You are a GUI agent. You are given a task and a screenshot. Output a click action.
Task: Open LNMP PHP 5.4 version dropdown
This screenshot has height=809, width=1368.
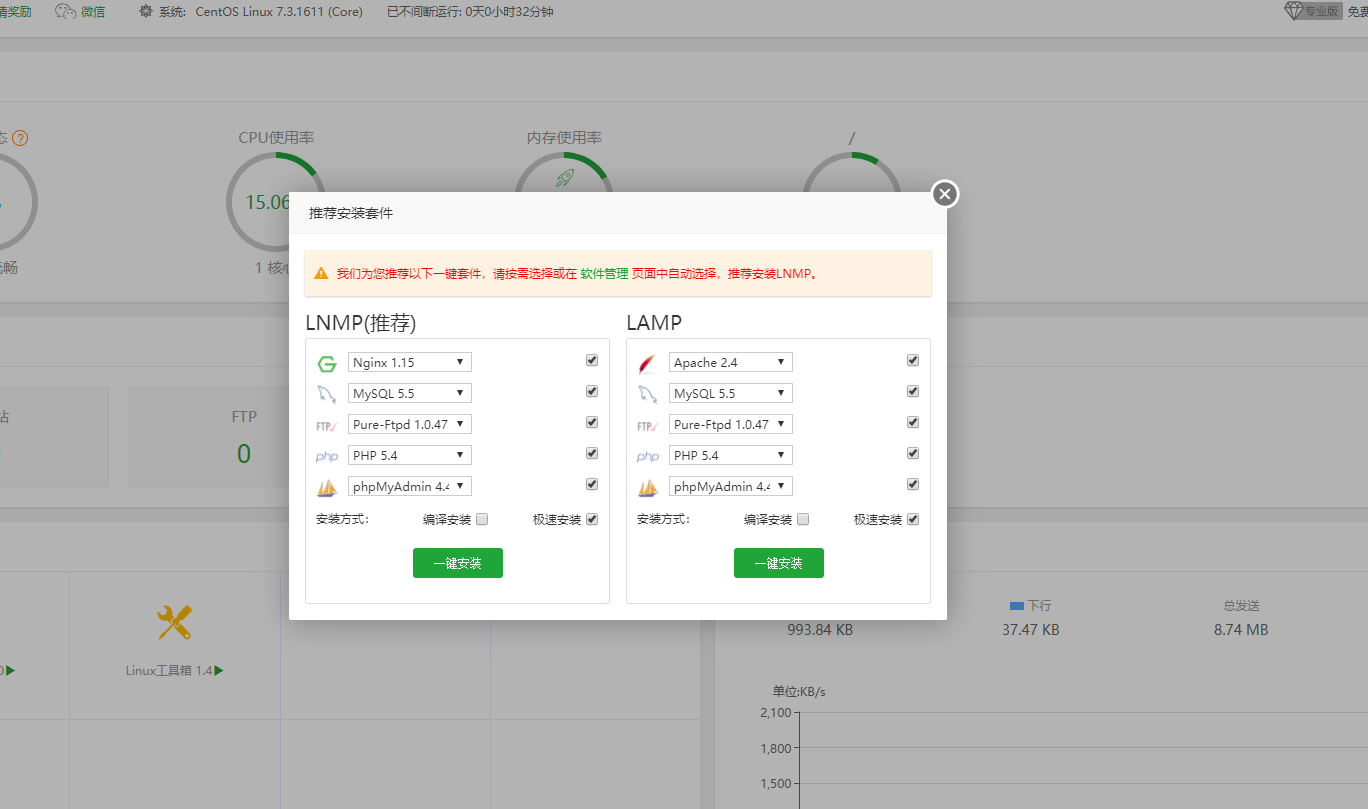point(410,455)
